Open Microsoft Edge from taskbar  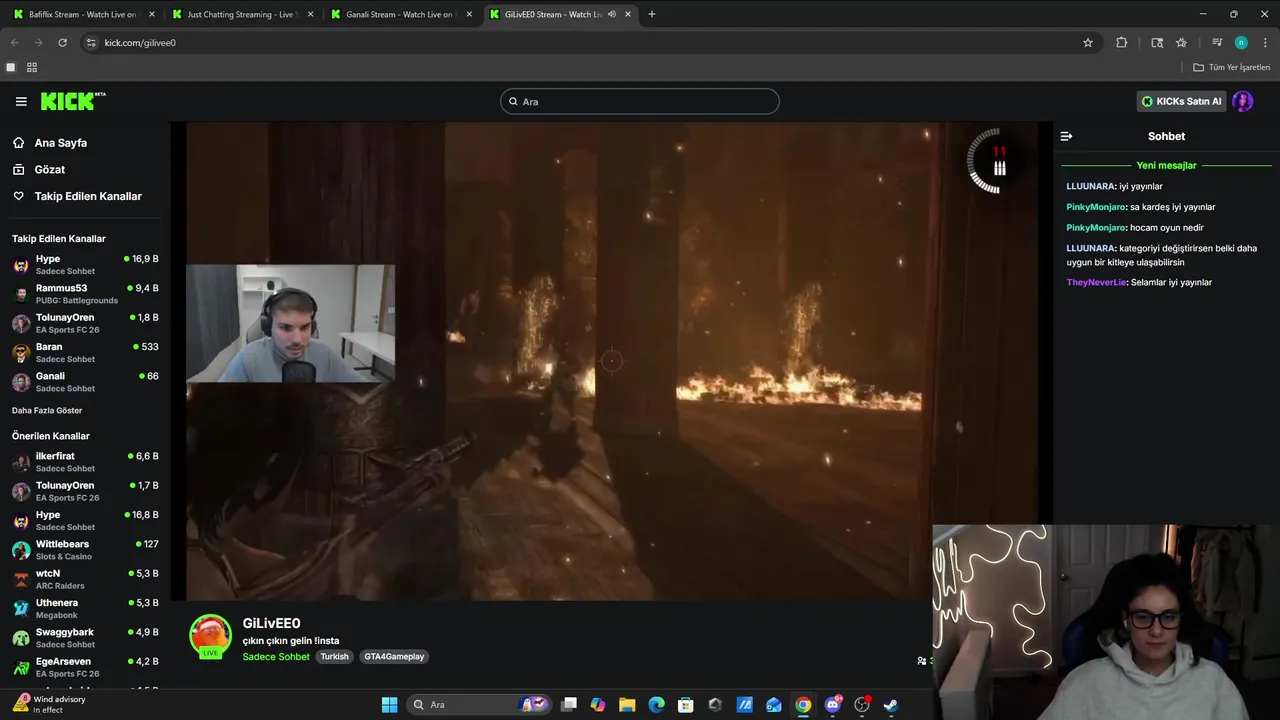pyautogui.click(x=656, y=705)
